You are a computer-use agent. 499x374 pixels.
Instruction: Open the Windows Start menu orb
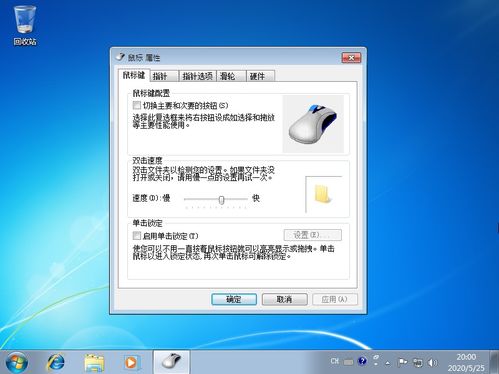[x=17, y=362]
